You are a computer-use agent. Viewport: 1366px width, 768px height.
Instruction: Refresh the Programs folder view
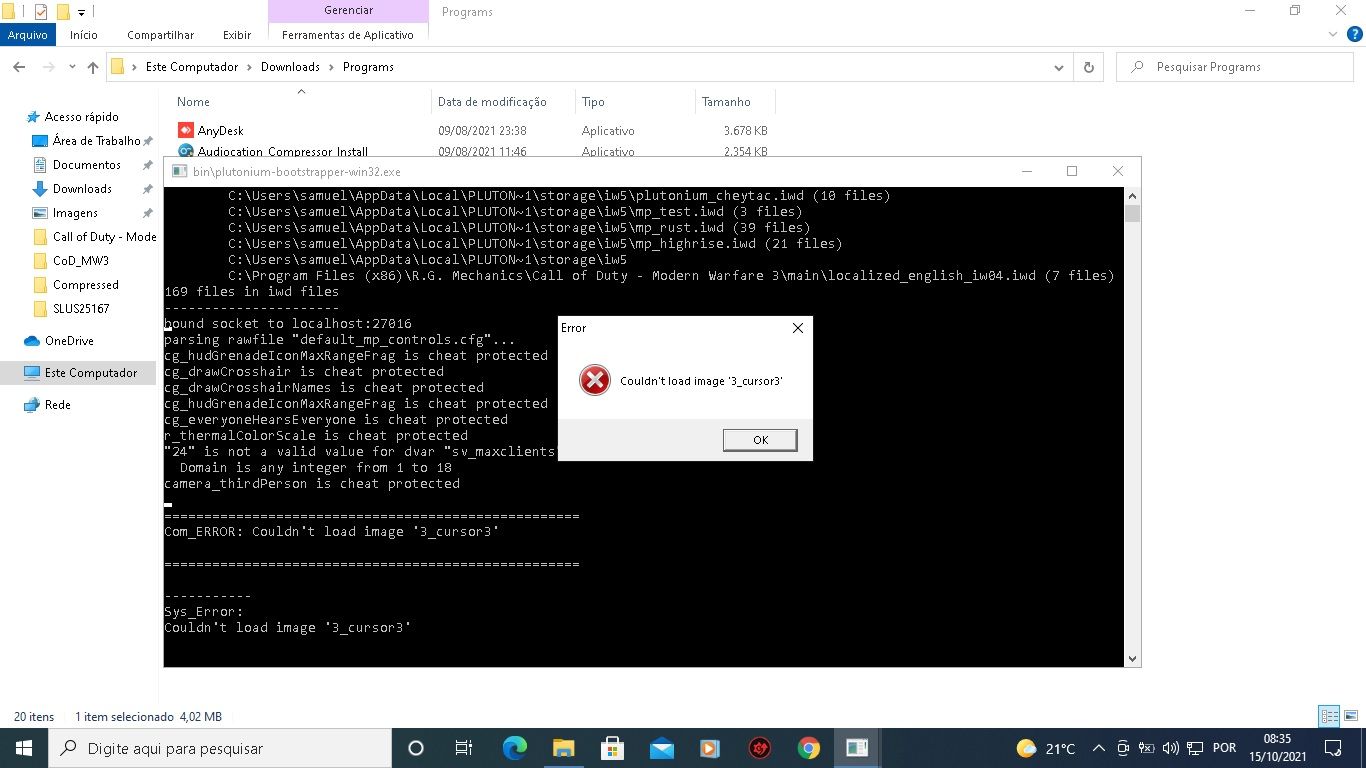click(1088, 67)
